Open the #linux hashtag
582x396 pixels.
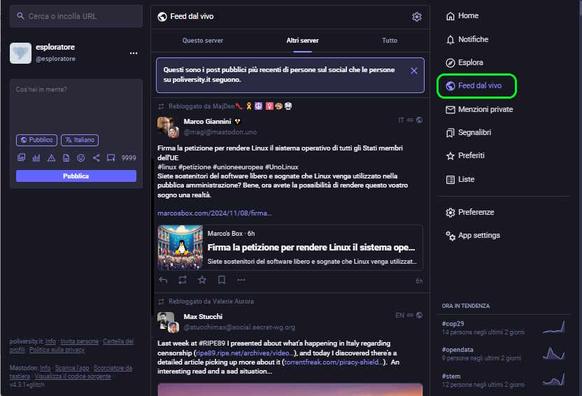point(167,167)
